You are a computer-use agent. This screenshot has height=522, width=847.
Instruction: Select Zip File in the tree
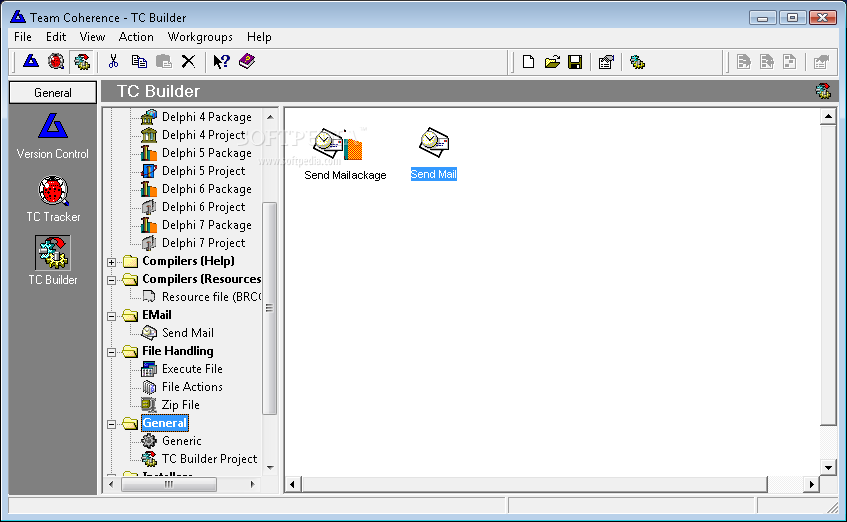pyautogui.click(x=180, y=405)
